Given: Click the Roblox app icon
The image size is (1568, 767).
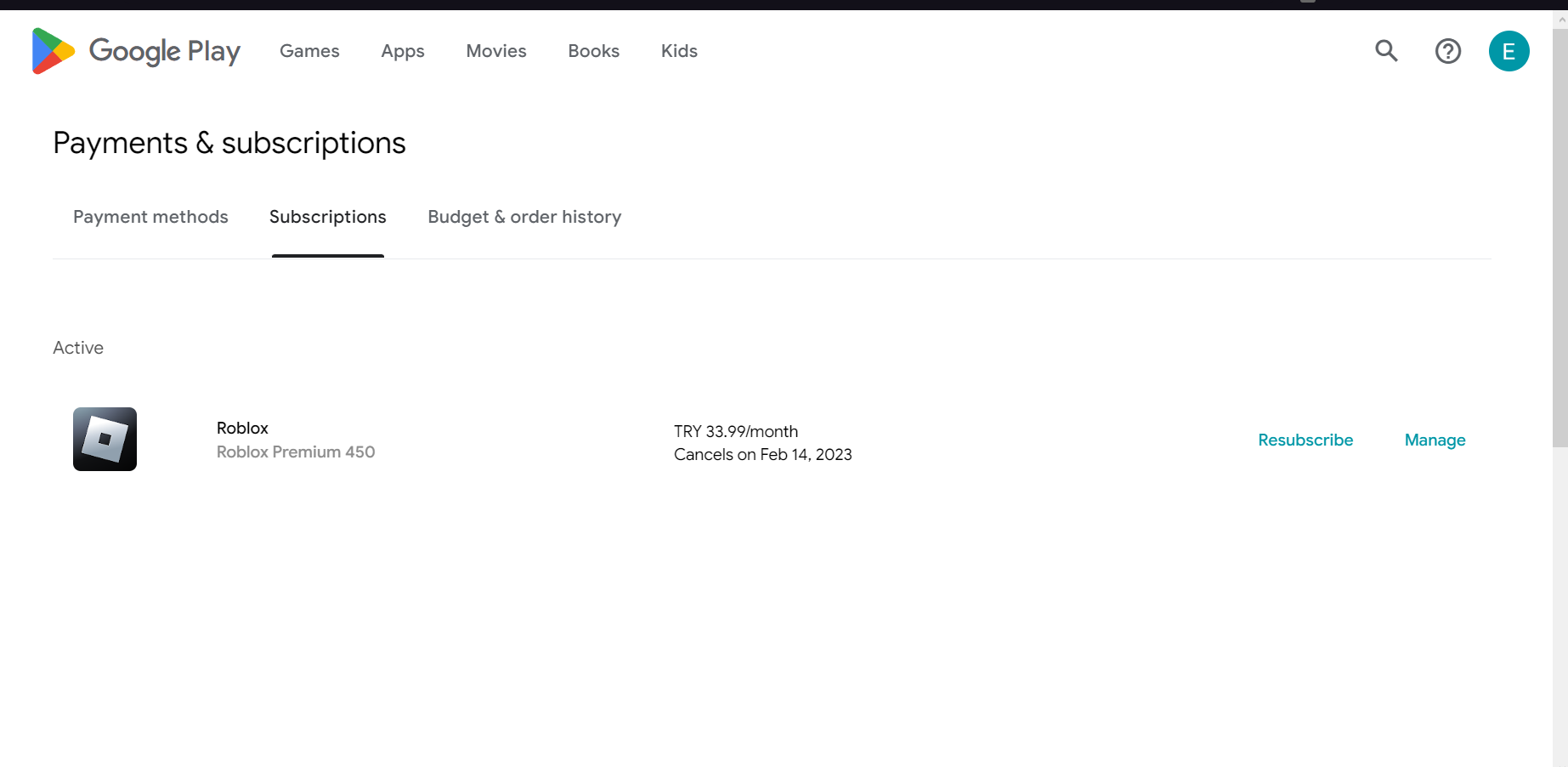Looking at the screenshot, I should tap(105, 439).
